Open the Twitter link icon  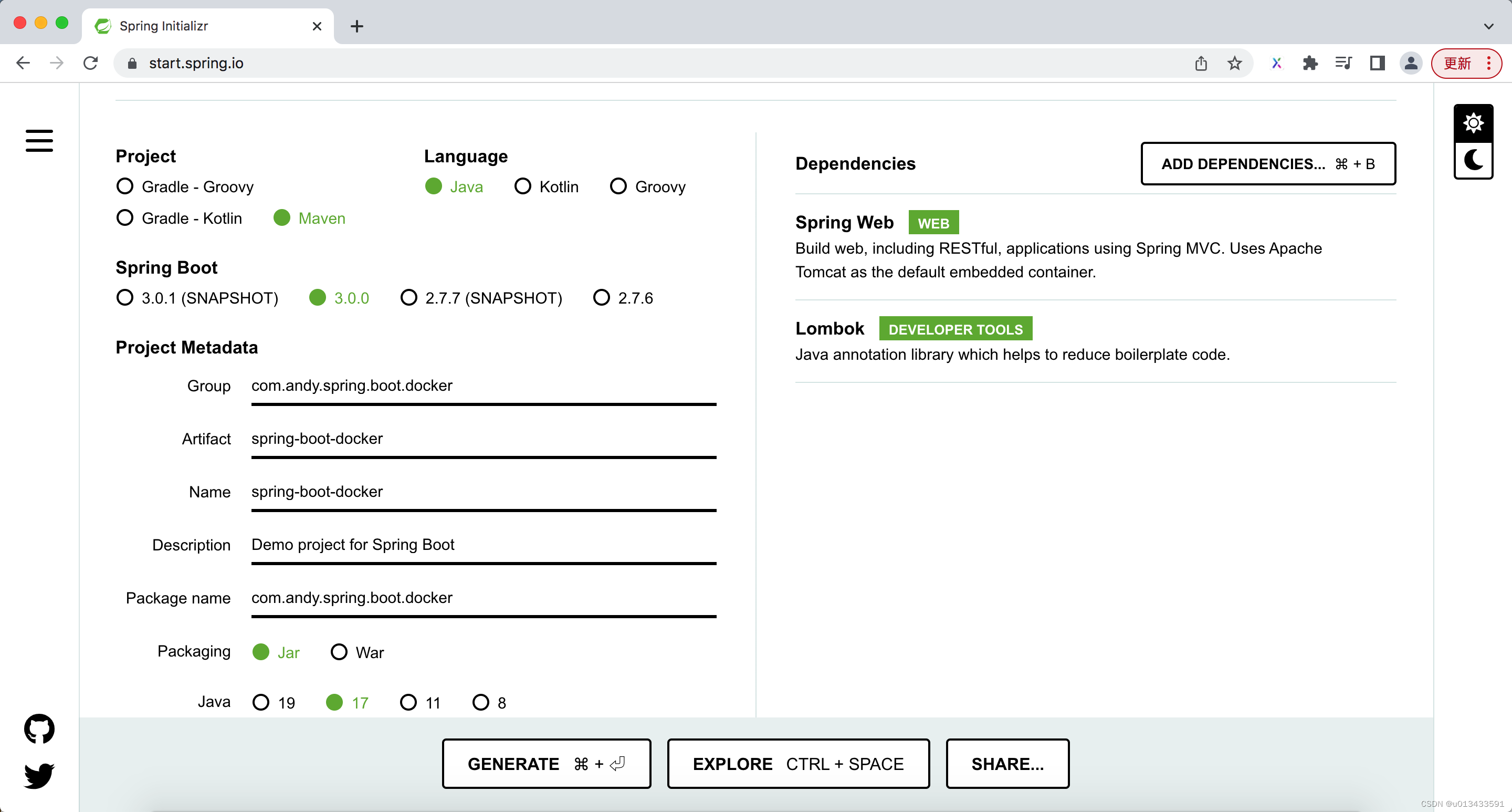point(39,776)
